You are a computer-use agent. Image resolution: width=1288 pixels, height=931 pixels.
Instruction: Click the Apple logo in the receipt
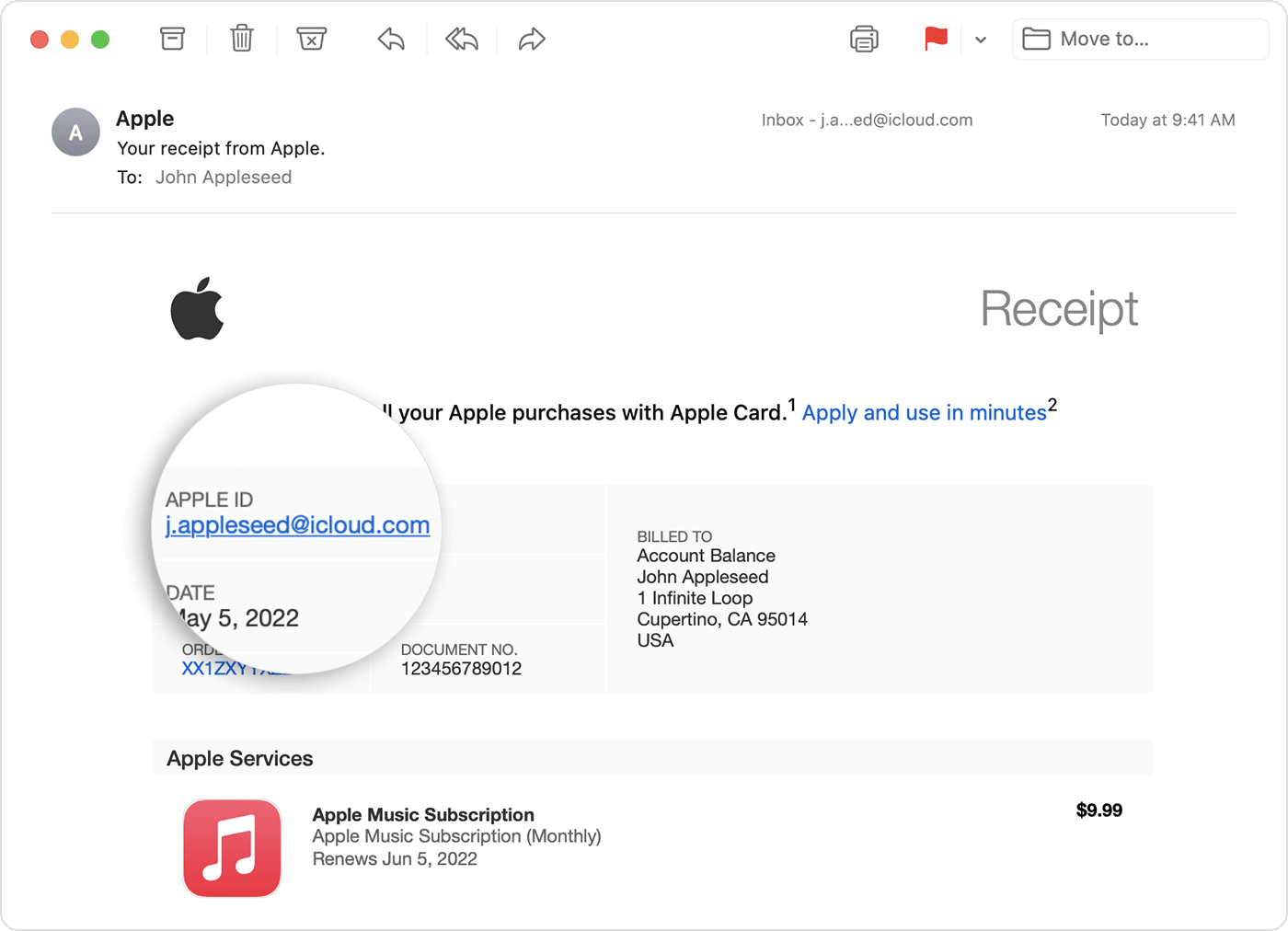198,308
